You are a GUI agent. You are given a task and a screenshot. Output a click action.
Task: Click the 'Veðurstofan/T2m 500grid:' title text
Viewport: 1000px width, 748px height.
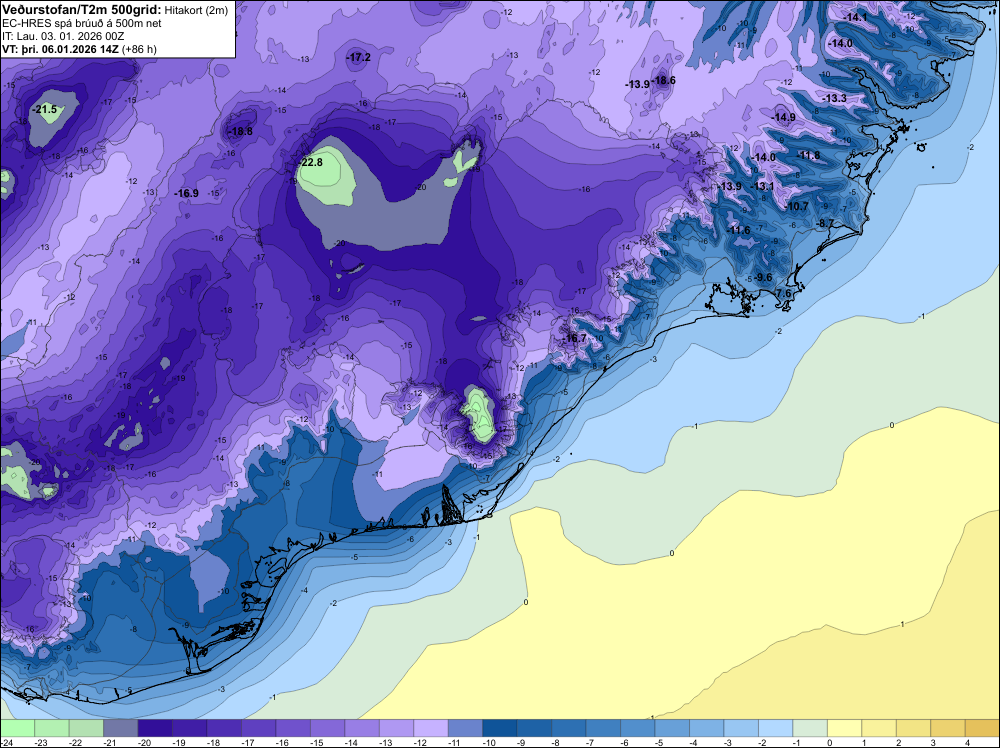click(x=82, y=10)
